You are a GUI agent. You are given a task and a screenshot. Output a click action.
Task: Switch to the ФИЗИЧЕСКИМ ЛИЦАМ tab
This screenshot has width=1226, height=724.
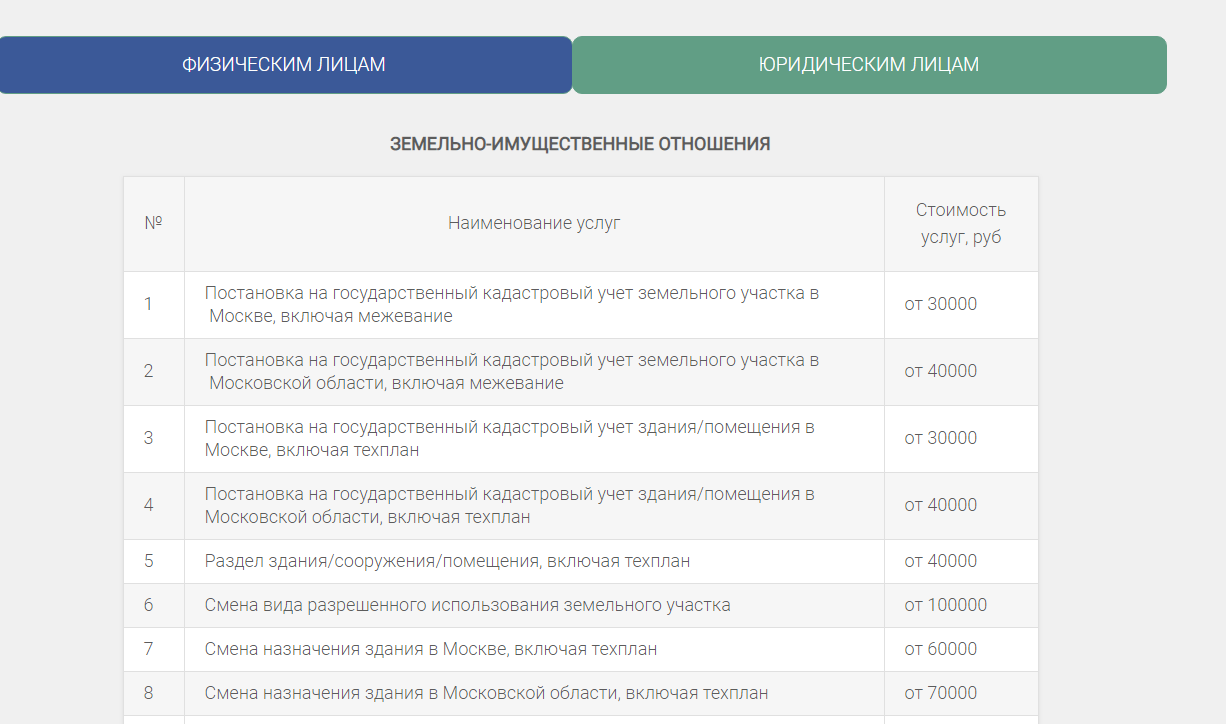click(284, 65)
